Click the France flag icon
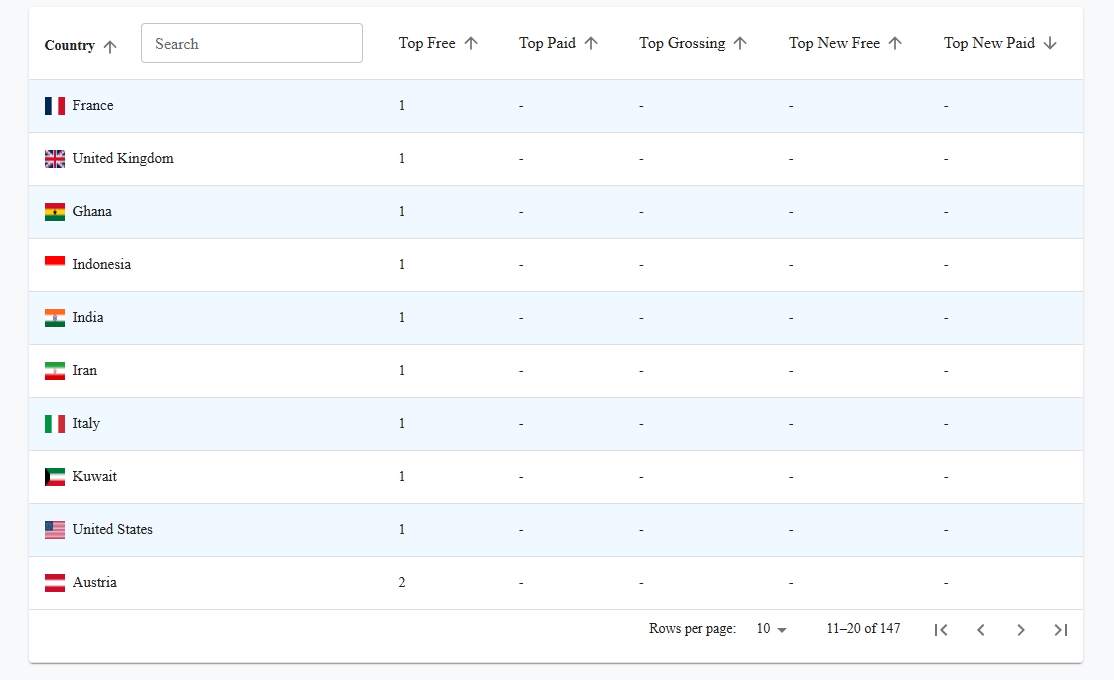Screen dimensions: 1114x680 (55, 105)
